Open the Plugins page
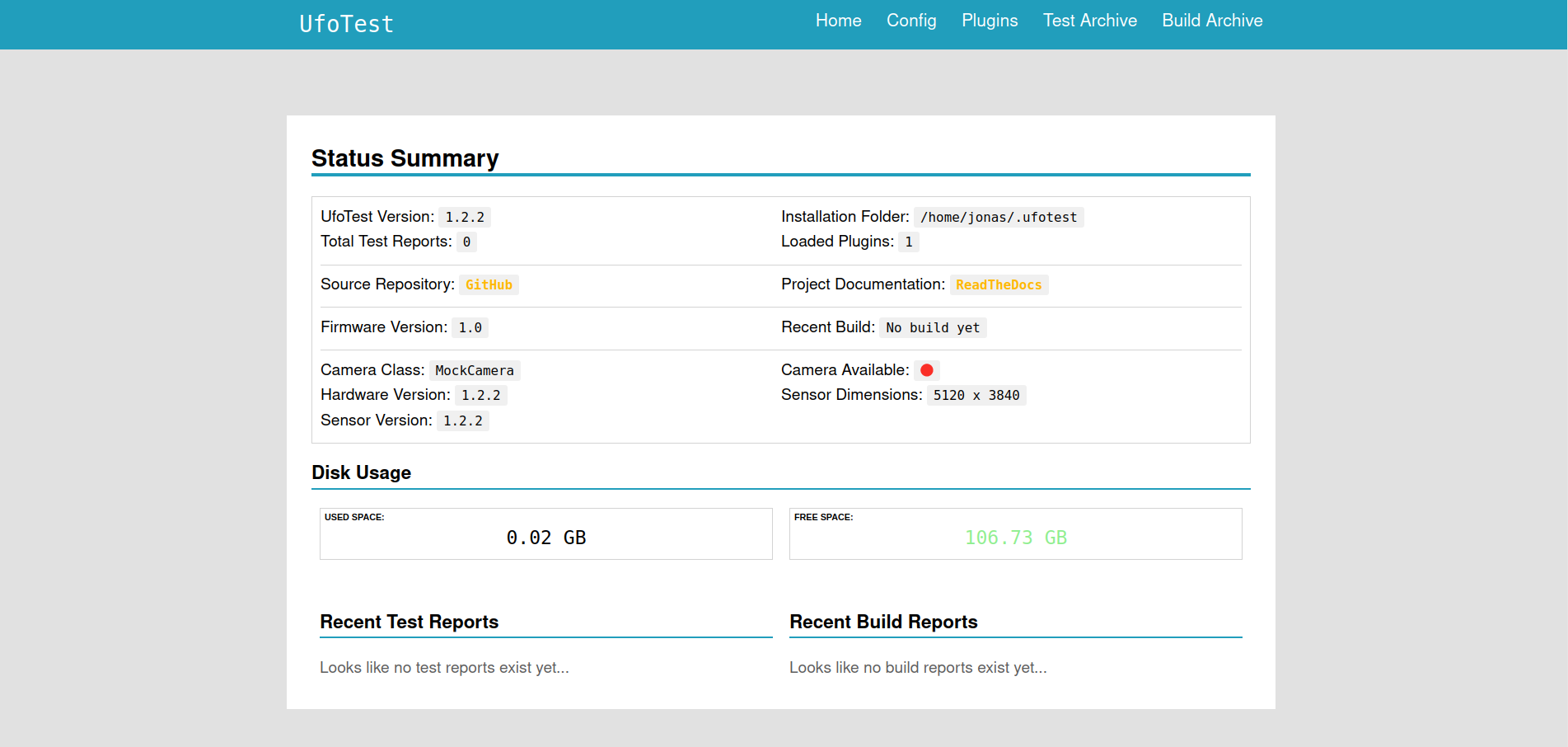 [990, 21]
